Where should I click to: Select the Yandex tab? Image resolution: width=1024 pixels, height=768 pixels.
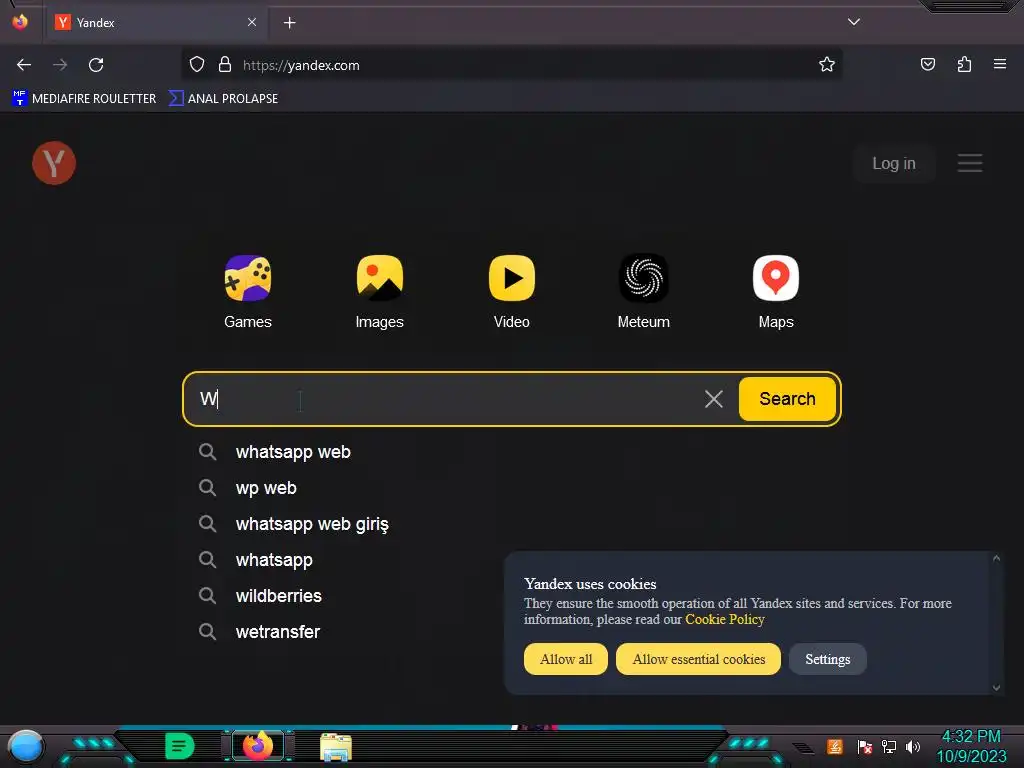(157, 23)
